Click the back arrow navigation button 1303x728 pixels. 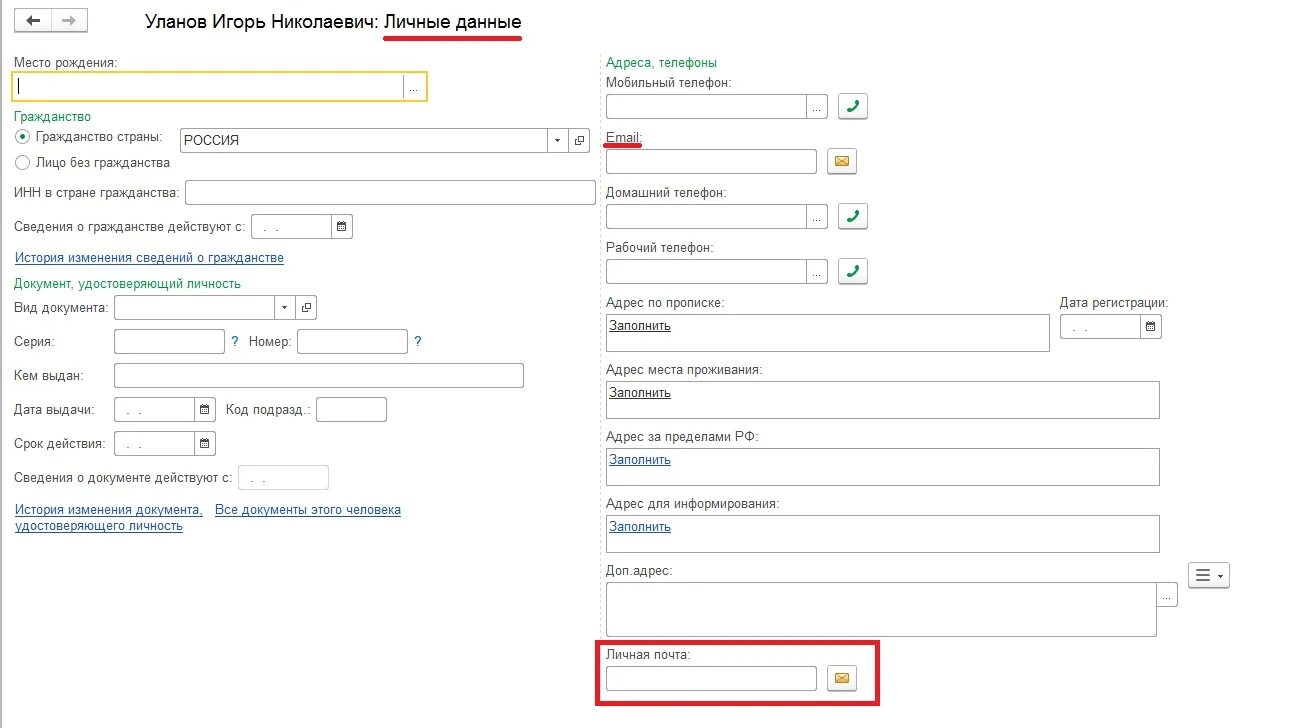[x=33, y=20]
